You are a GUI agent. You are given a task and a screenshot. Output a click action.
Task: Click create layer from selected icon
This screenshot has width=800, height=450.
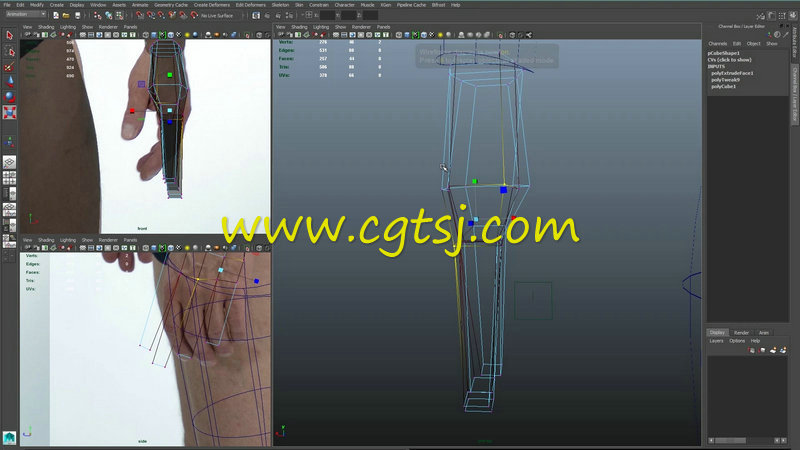click(x=783, y=350)
